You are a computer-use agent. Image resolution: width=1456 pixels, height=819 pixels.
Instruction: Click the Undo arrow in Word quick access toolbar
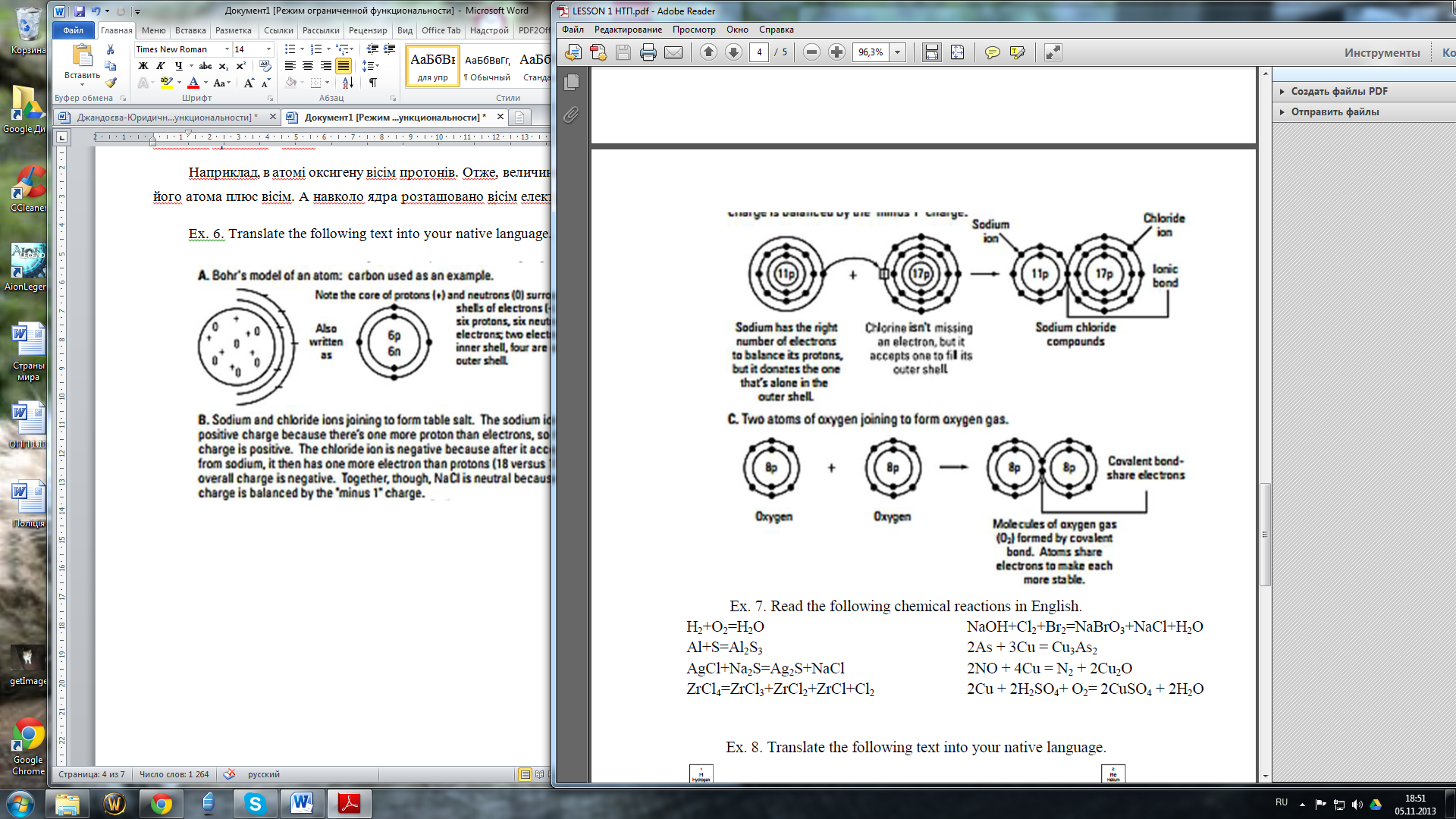click(x=96, y=11)
